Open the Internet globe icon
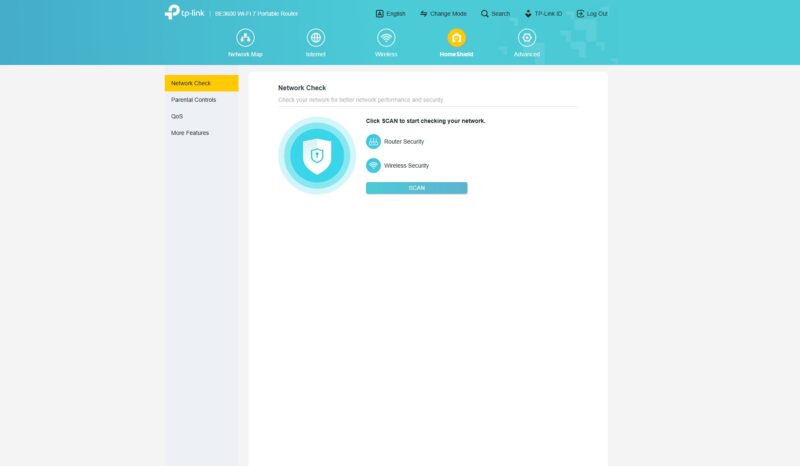The width and height of the screenshot is (800, 466). 315,38
